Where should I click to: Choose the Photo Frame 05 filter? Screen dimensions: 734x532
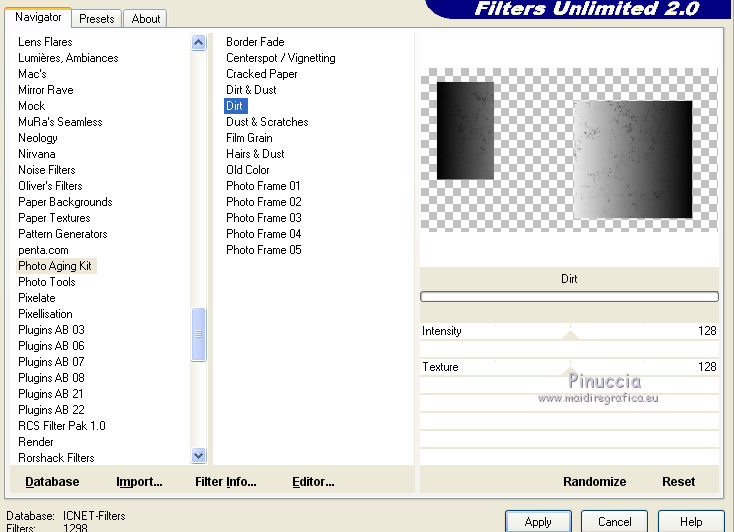(x=264, y=250)
